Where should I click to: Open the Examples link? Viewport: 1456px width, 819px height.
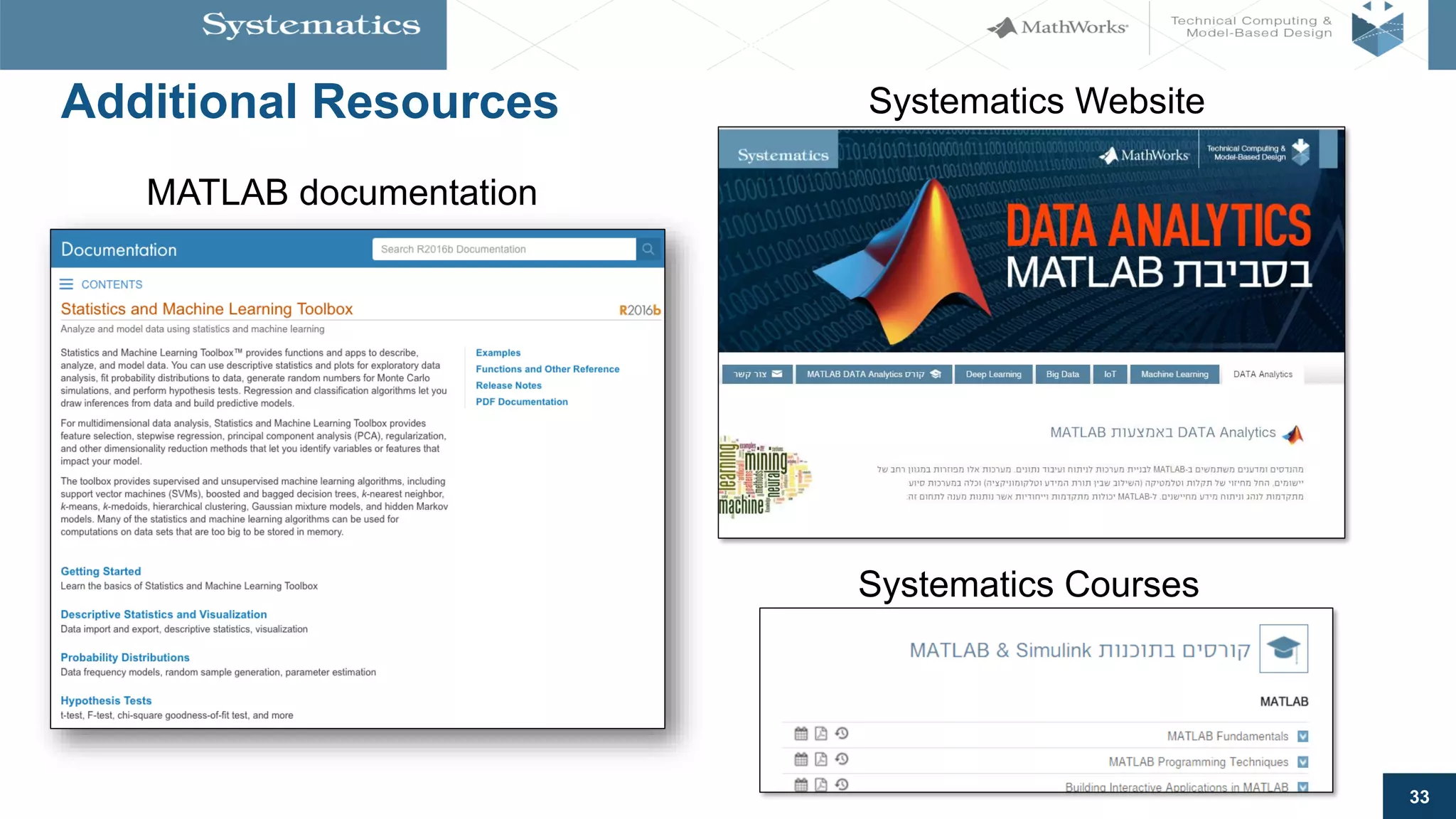click(498, 353)
